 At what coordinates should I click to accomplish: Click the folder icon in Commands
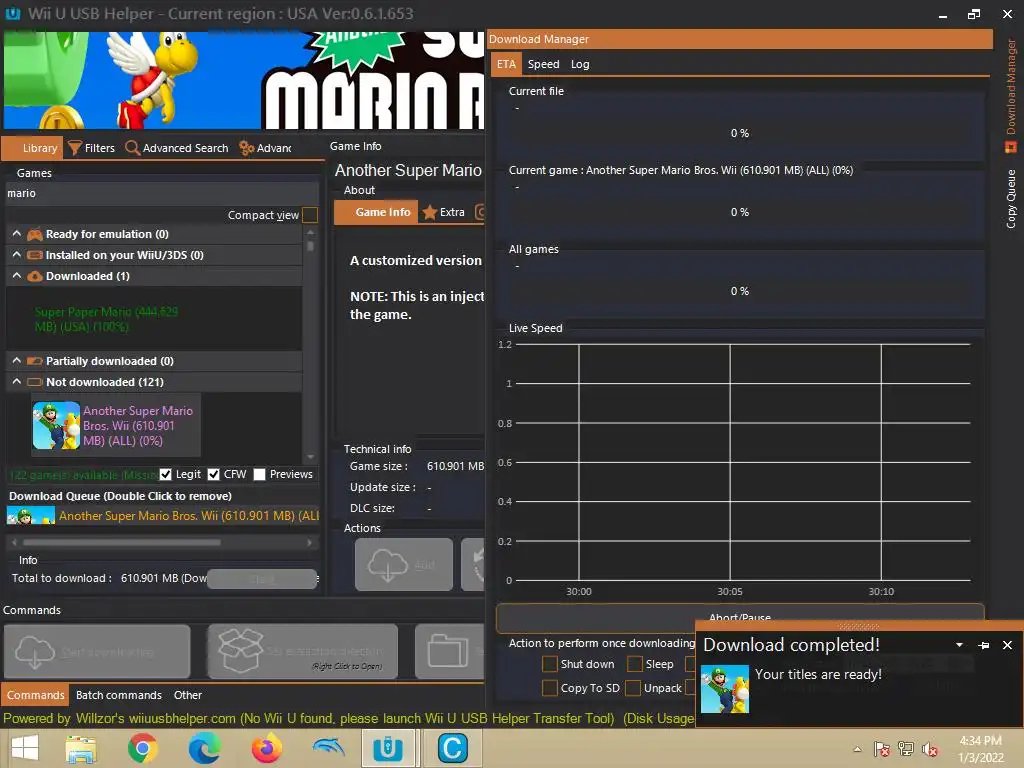pyautogui.click(x=448, y=651)
